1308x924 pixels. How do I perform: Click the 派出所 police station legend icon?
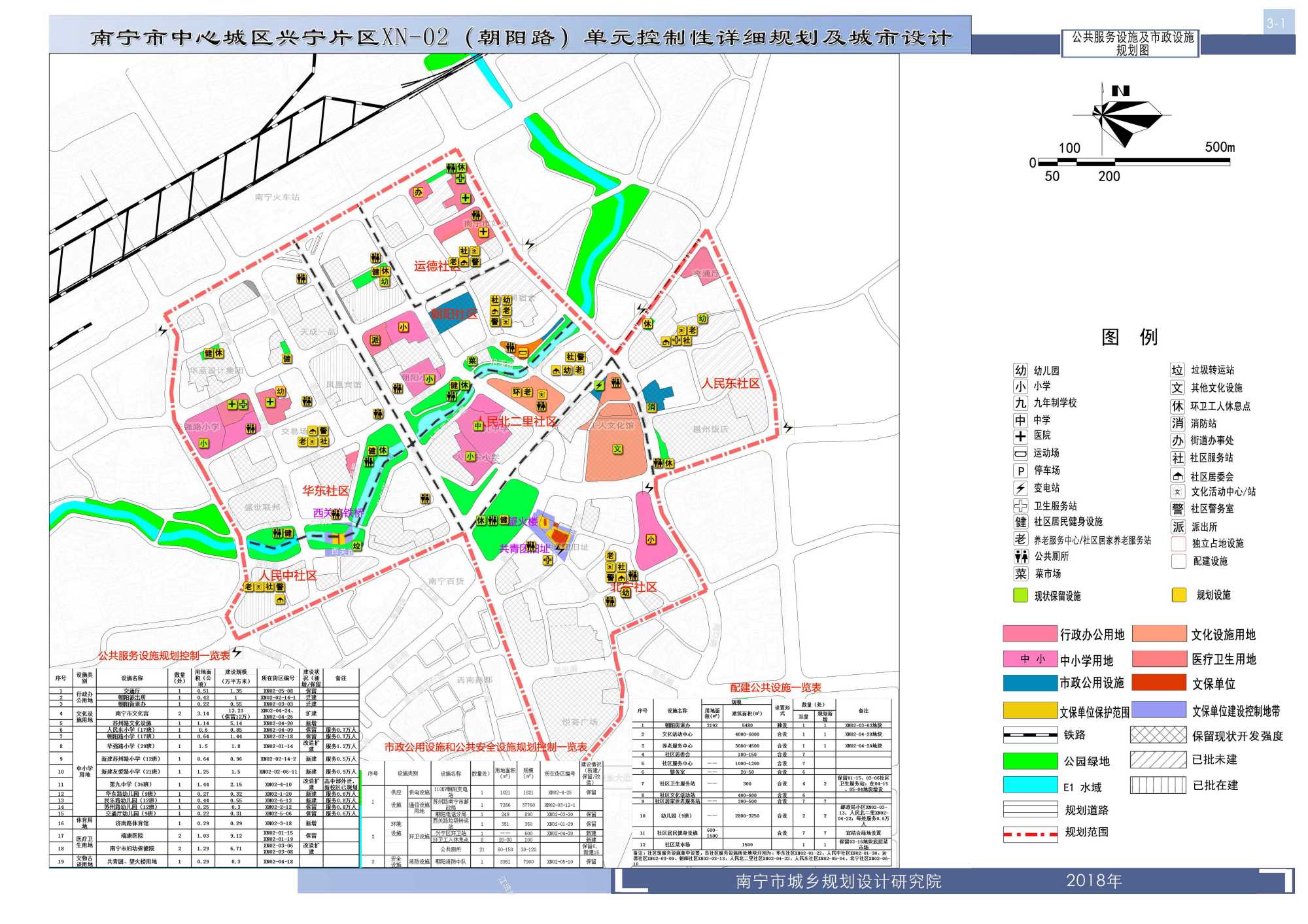[1178, 526]
